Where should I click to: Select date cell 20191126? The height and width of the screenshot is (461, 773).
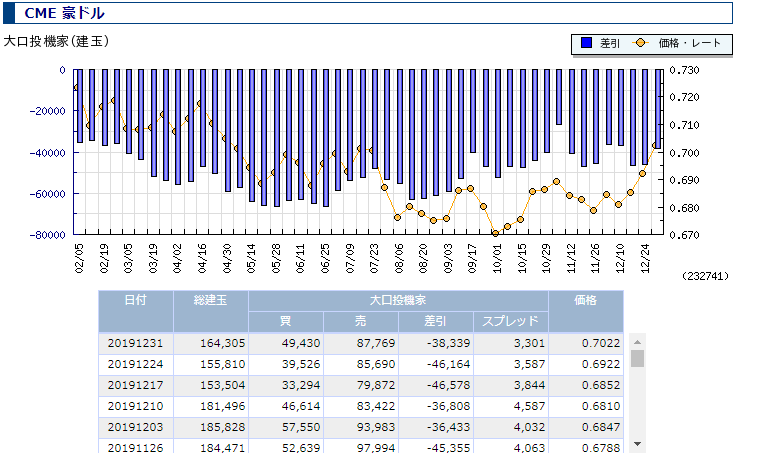135,448
